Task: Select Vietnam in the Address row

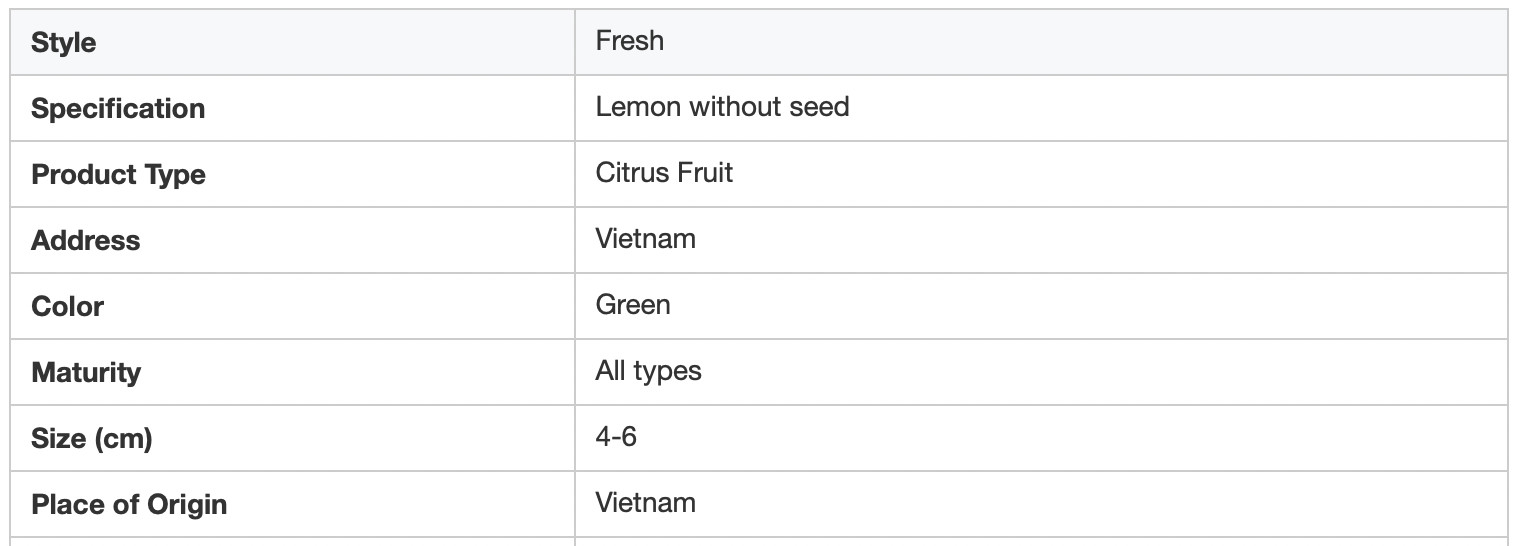Action: 645,239
